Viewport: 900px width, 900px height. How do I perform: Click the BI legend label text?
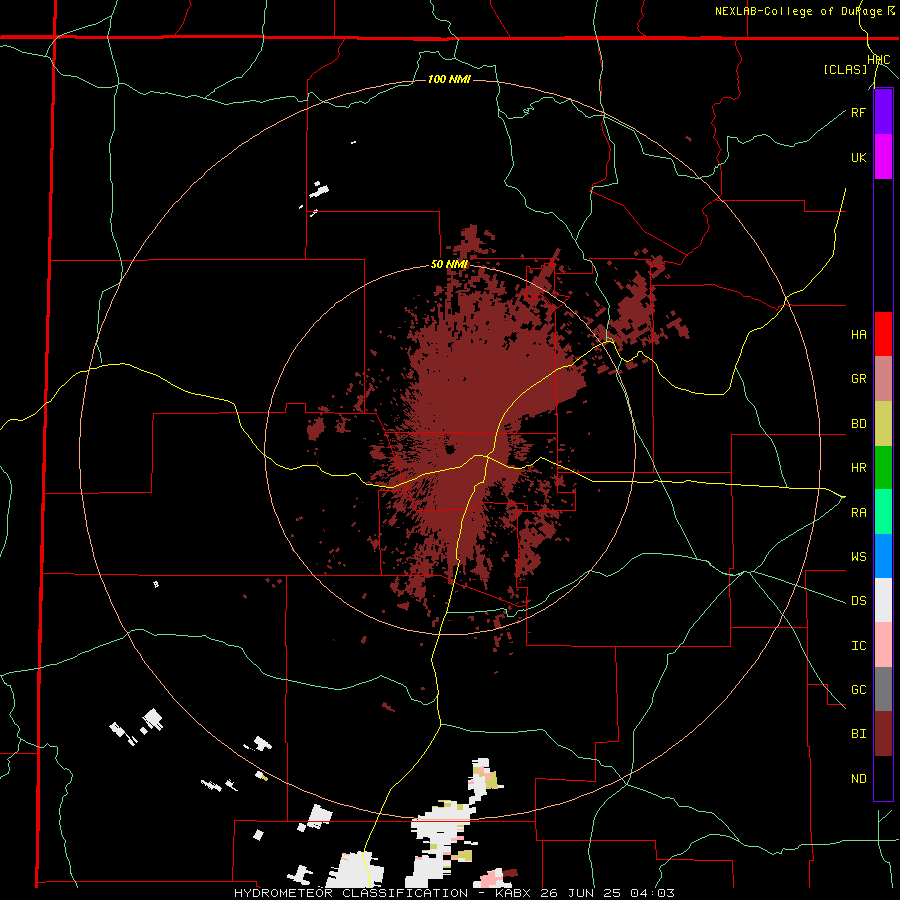pyautogui.click(x=858, y=734)
